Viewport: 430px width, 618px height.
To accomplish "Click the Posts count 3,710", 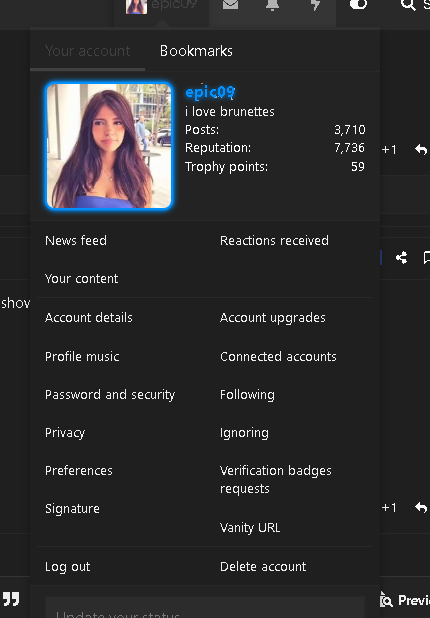I will (x=350, y=130).
